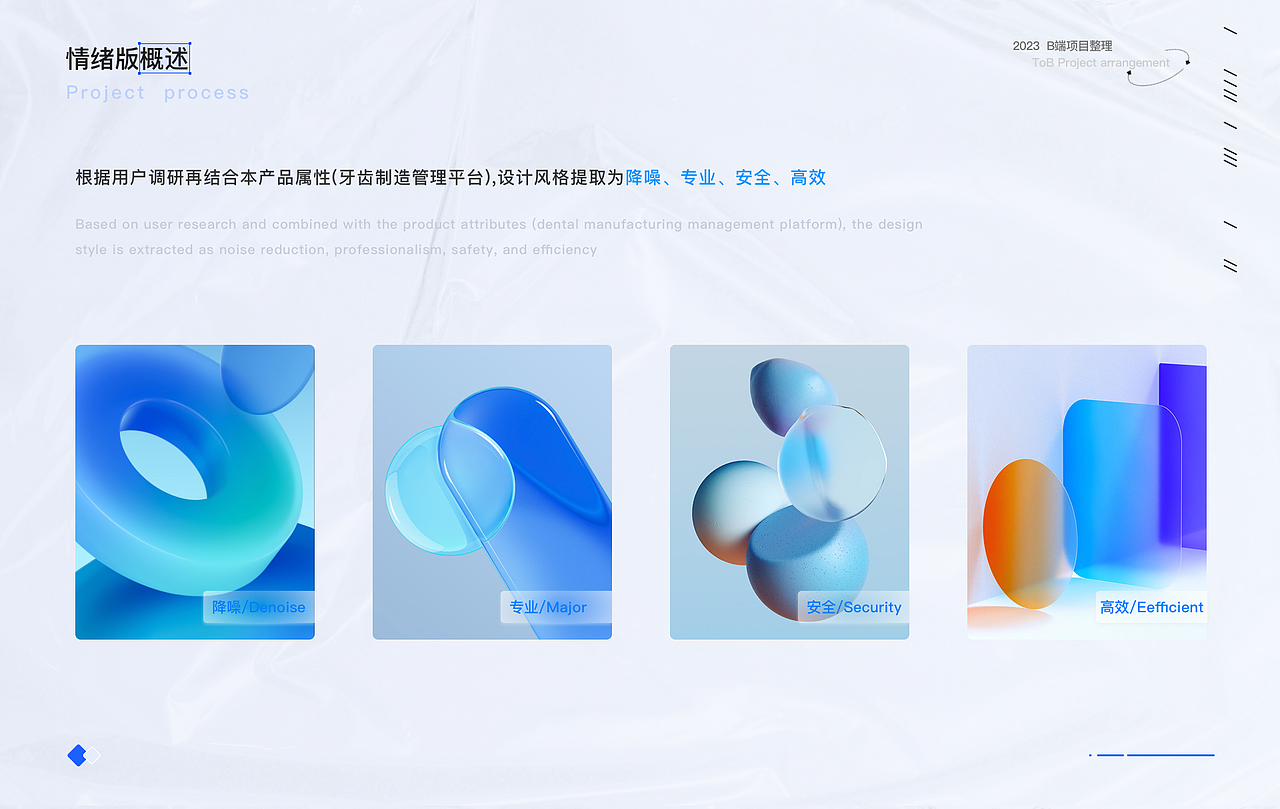Select the Security mood board image
This screenshot has height=809, width=1280.
pos(789,490)
